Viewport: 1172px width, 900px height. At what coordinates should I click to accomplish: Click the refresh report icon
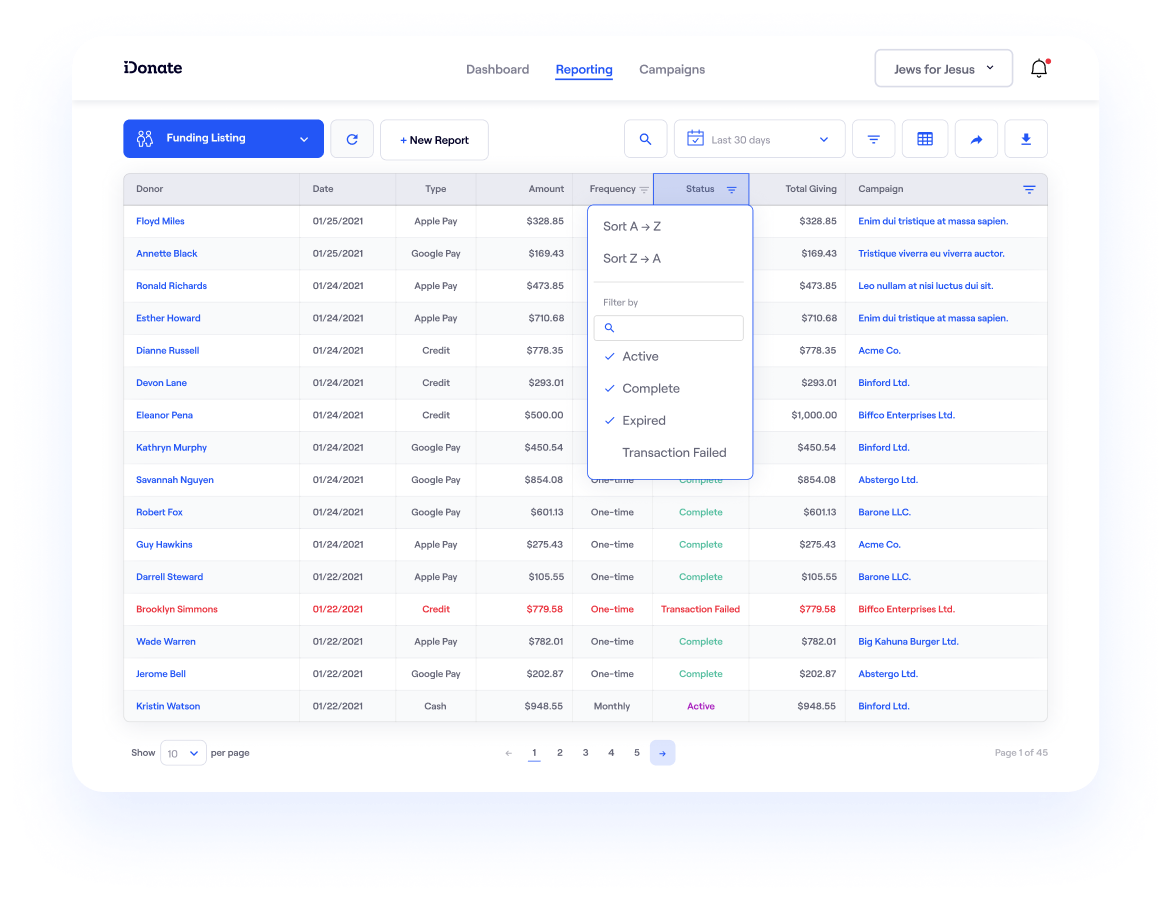click(x=352, y=139)
